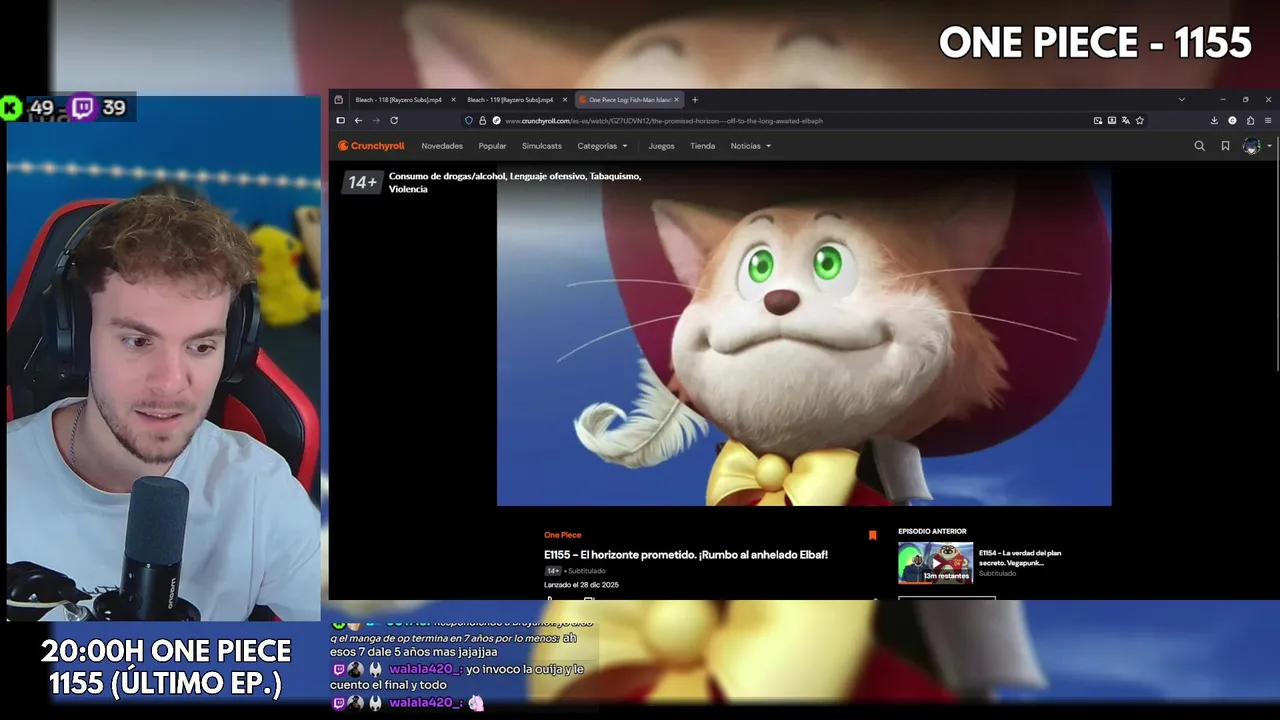The image size is (1280, 720).
Task: Open the watchlist bookmark in Crunchyroll header
Action: (1225, 146)
